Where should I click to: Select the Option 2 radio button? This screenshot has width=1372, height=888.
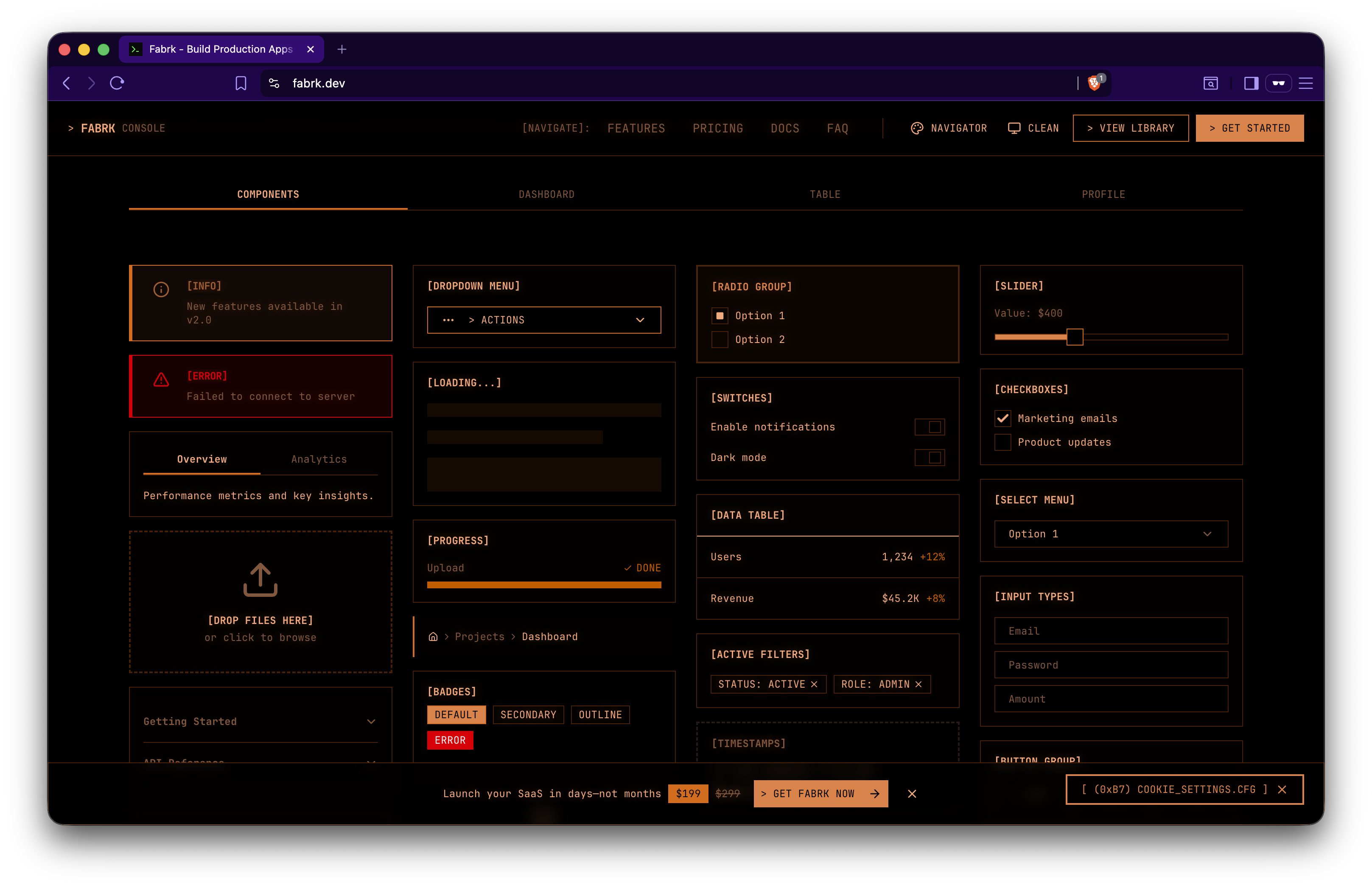720,340
